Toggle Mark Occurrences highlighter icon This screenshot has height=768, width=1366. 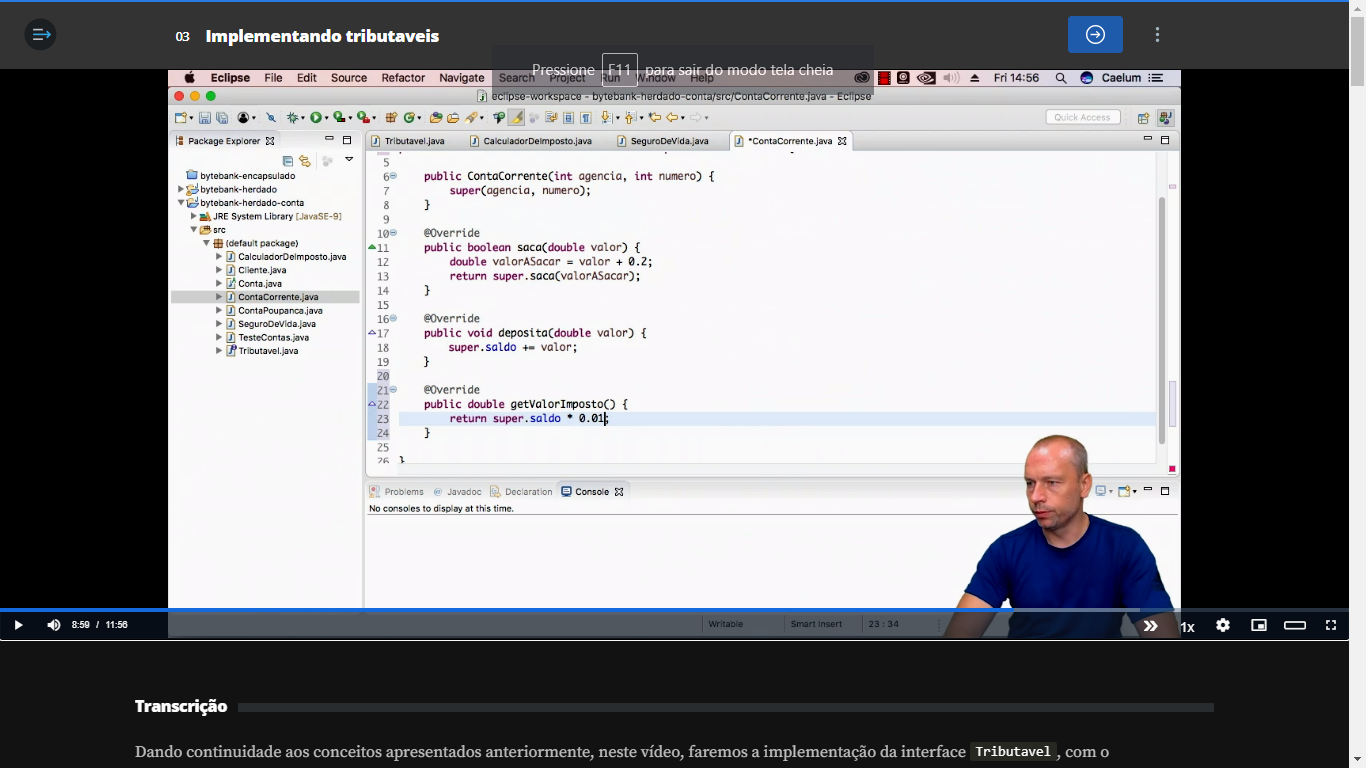pos(516,118)
